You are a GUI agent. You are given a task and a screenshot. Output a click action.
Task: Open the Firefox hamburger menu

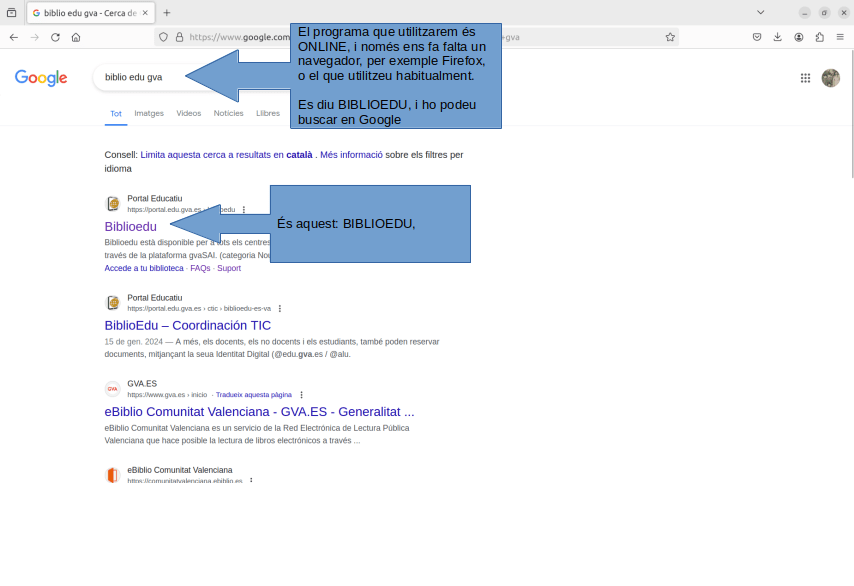[840, 37]
